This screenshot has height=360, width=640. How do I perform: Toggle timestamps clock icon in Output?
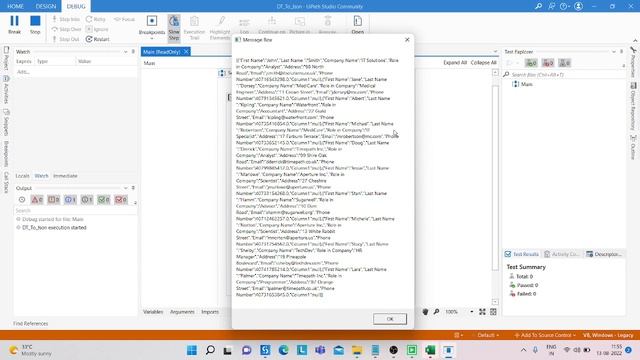22,200
